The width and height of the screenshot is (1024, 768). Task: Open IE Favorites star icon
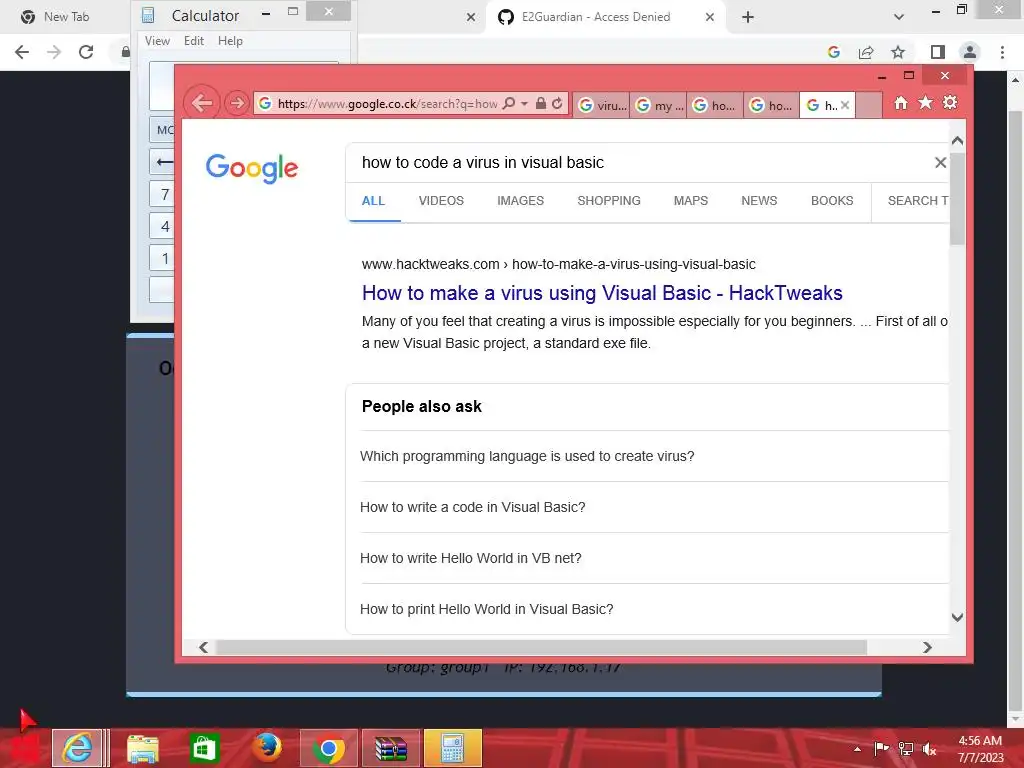pos(925,103)
